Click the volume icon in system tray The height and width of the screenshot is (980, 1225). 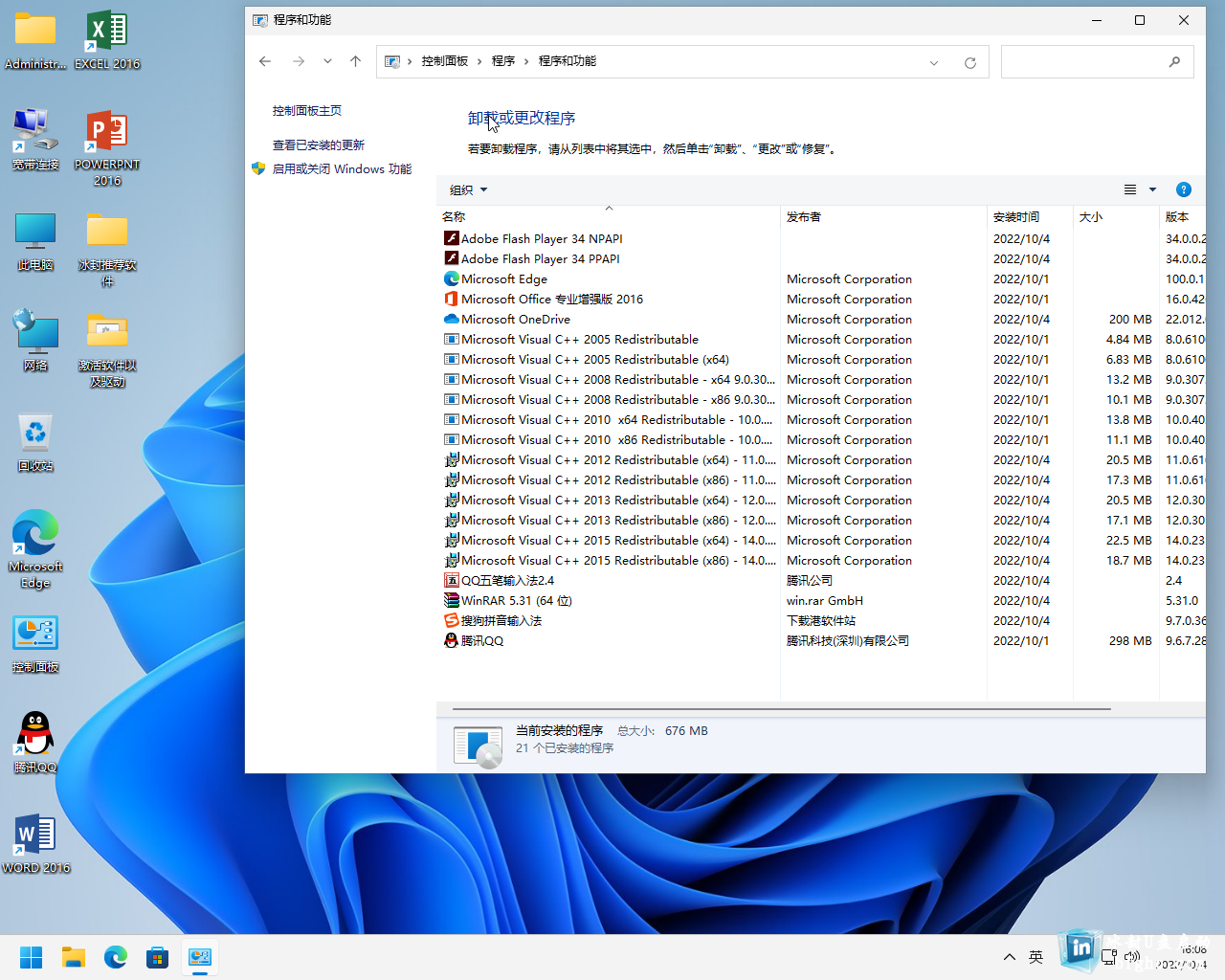tap(1132, 957)
